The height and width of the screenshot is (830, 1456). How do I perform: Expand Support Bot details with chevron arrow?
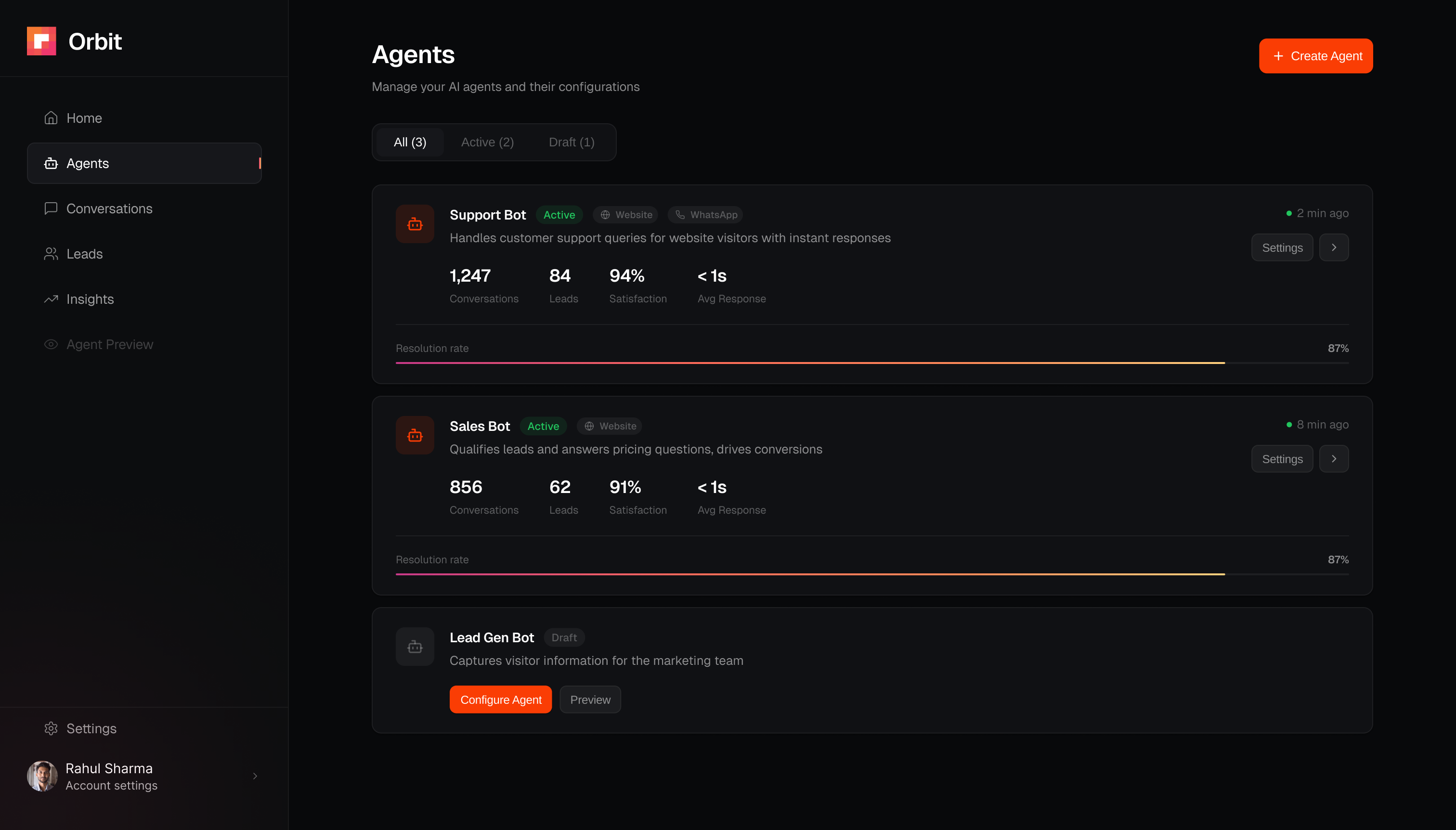1334,247
